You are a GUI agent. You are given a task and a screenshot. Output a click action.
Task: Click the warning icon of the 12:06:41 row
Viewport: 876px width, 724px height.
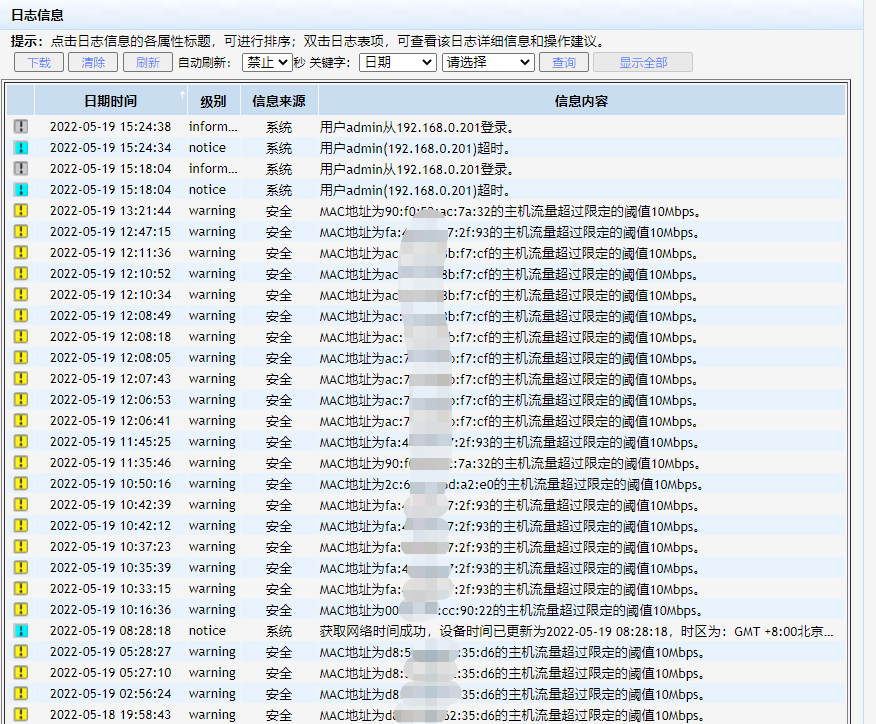click(21, 421)
